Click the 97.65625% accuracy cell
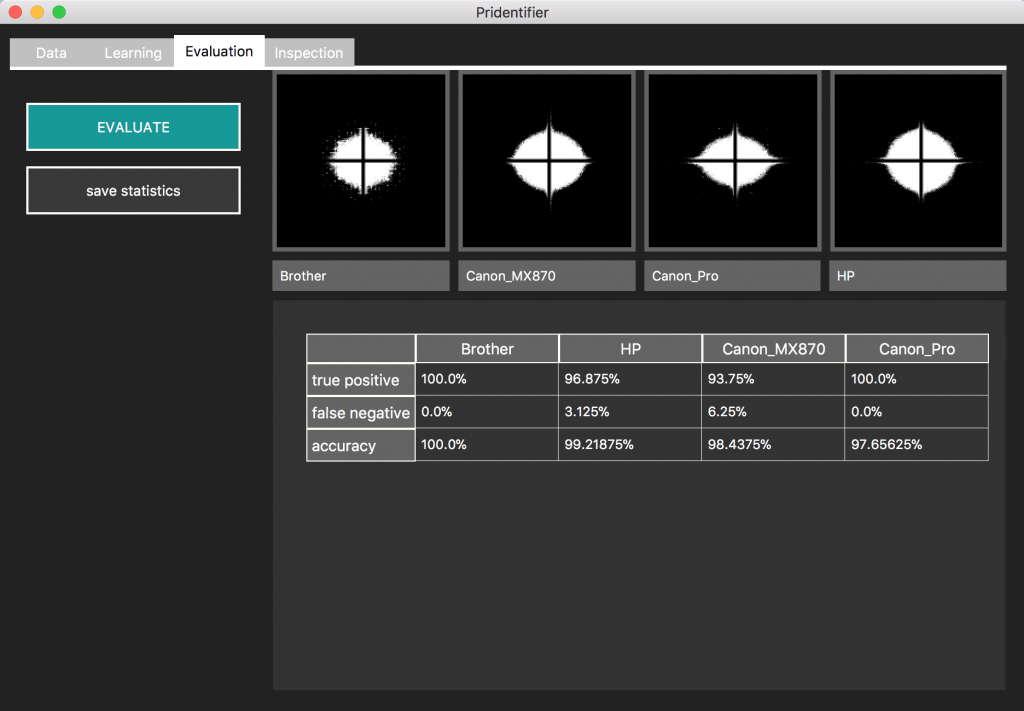 point(916,445)
